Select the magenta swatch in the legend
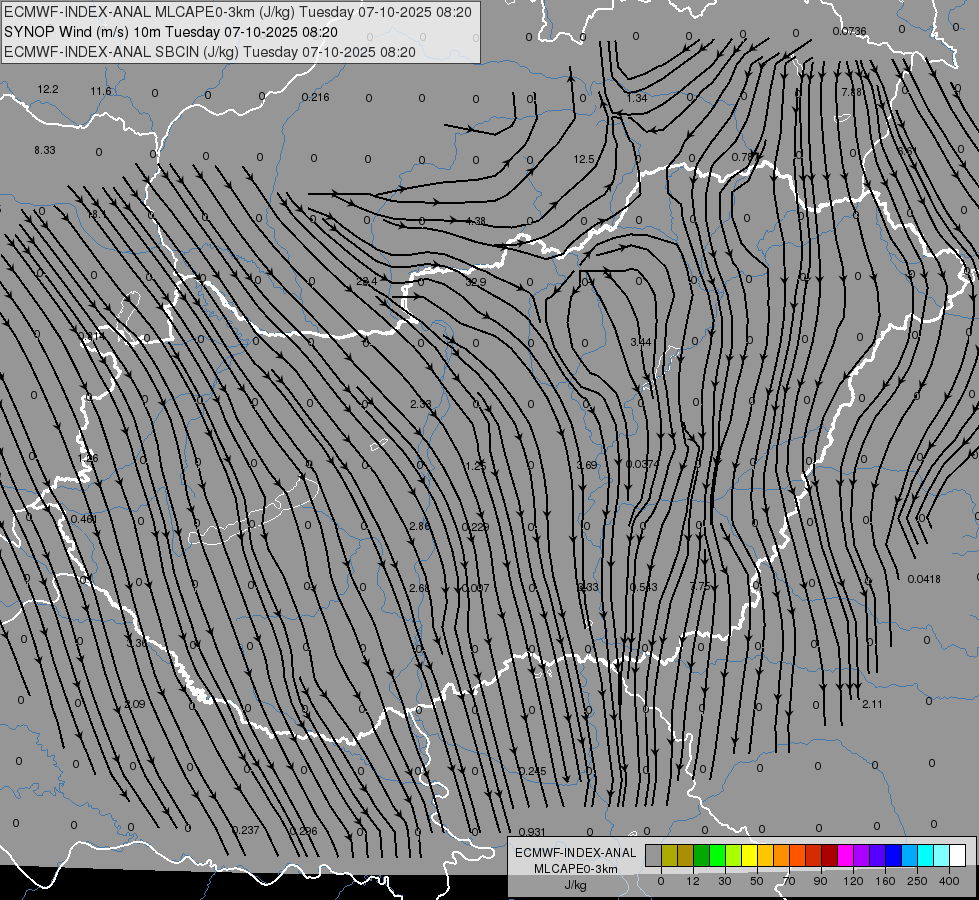This screenshot has width=979, height=900. click(x=845, y=855)
